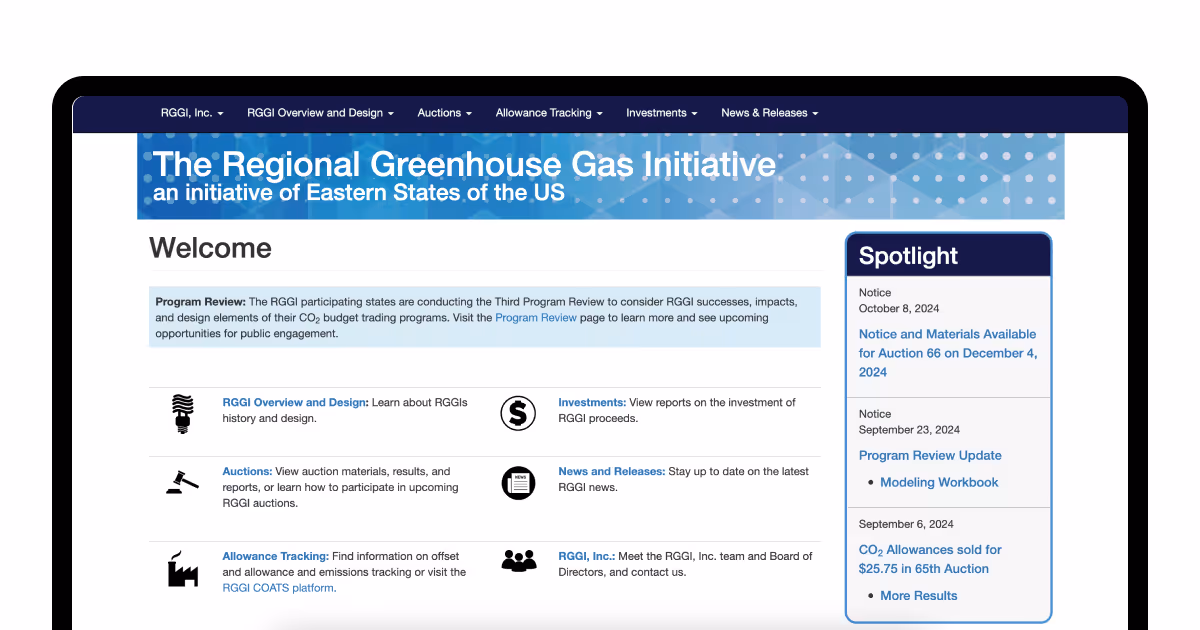Click the September 23, 2024 date text
The height and width of the screenshot is (630, 1200).
pos(909,429)
